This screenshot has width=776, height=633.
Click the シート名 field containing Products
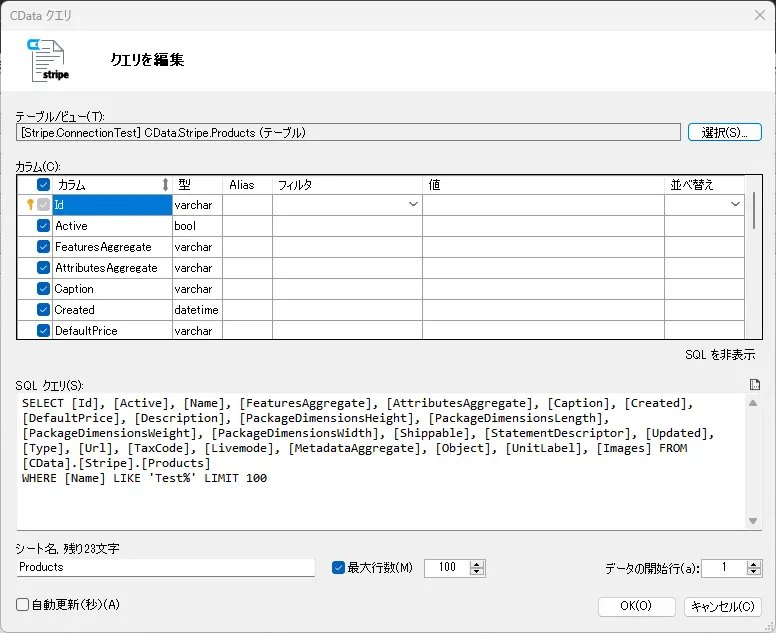(x=166, y=568)
